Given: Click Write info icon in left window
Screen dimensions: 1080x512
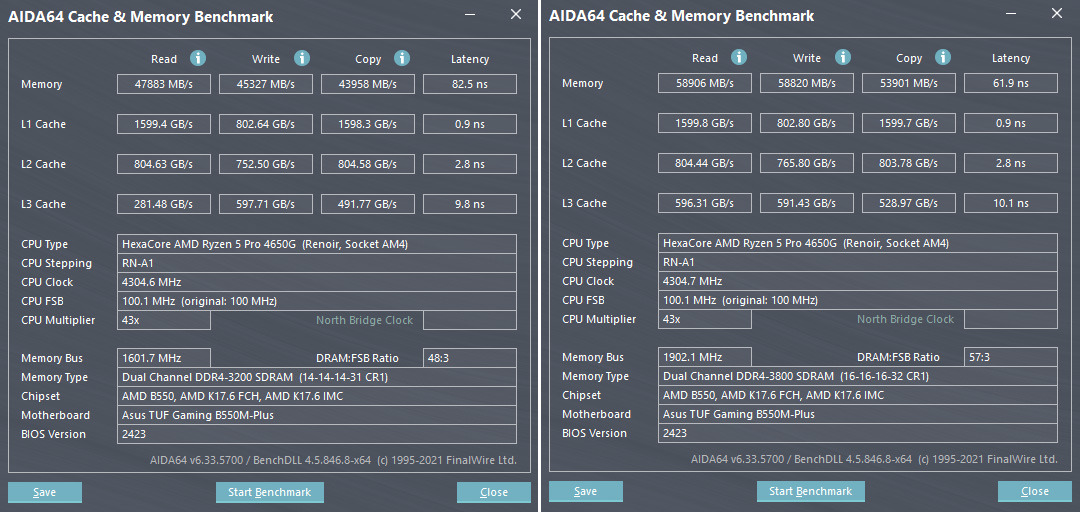Looking at the screenshot, I should pyautogui.click(x=302, y=59).
